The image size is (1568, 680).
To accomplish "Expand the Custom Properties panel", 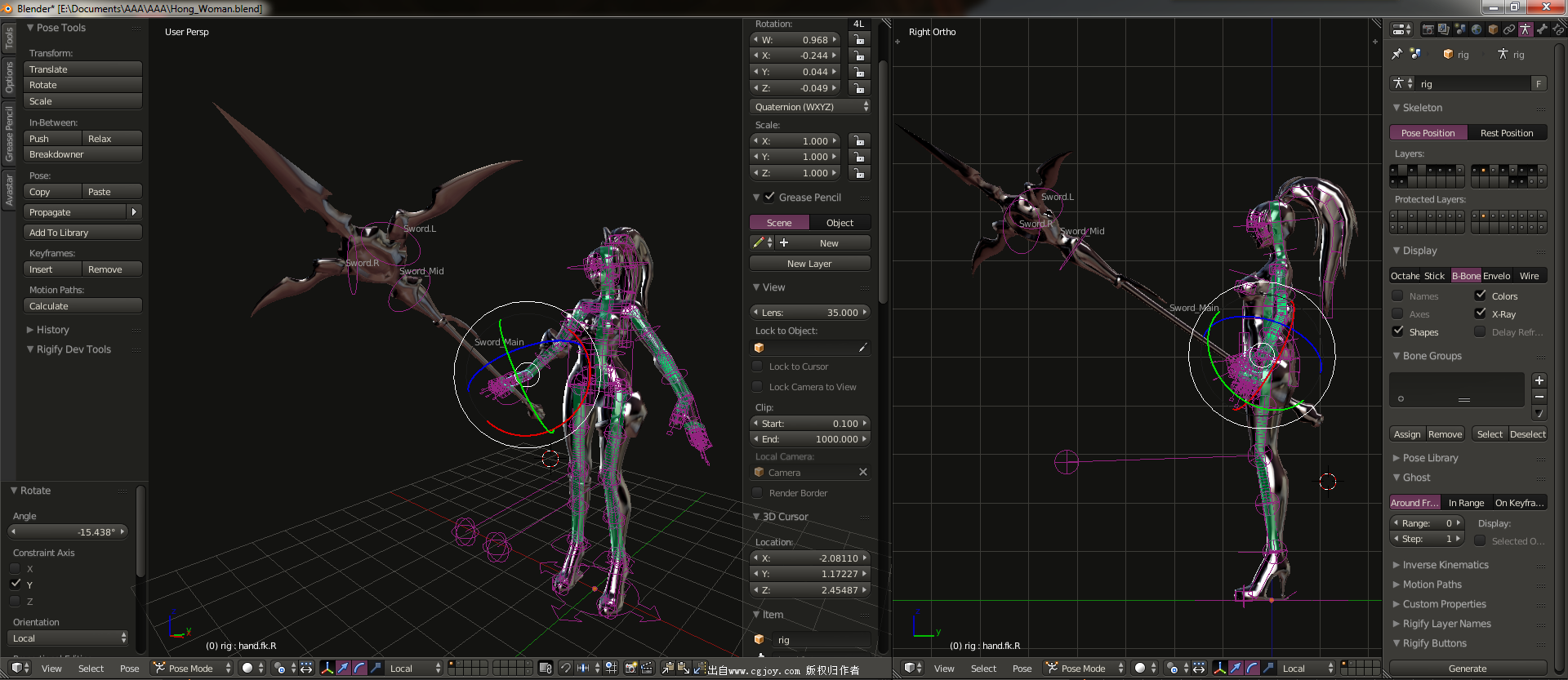I will [x=1444, y=604].
